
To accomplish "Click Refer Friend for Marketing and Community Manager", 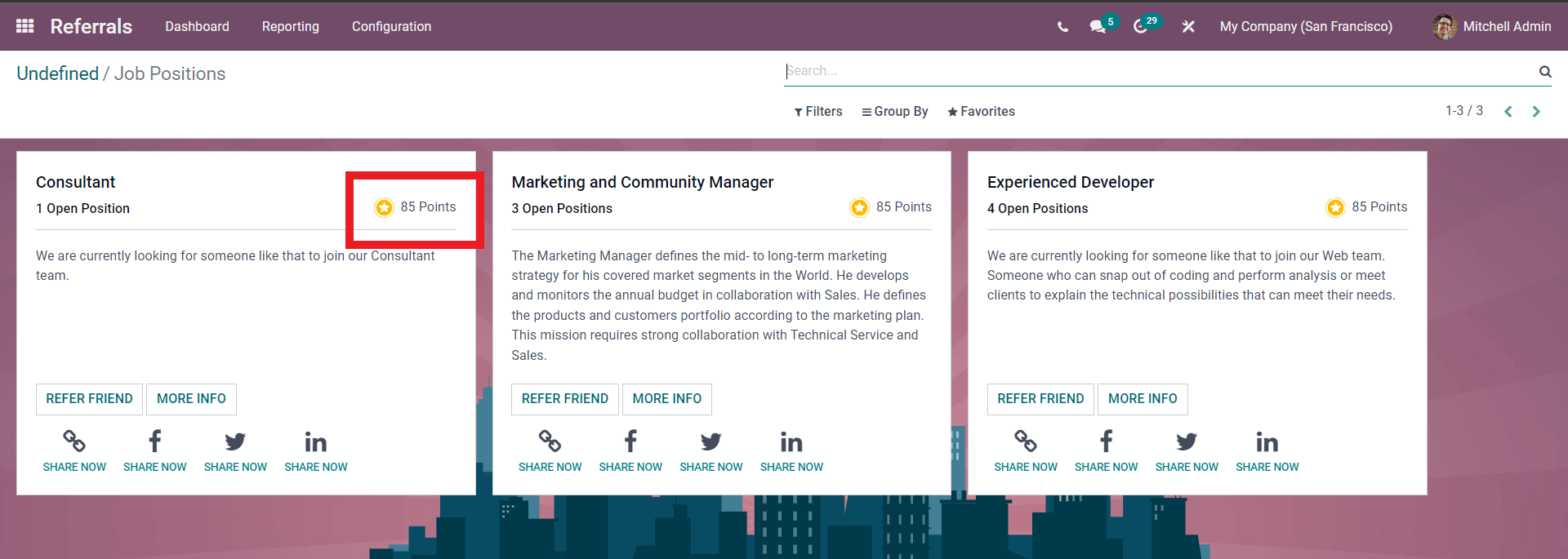I will [x=565, y=399].
